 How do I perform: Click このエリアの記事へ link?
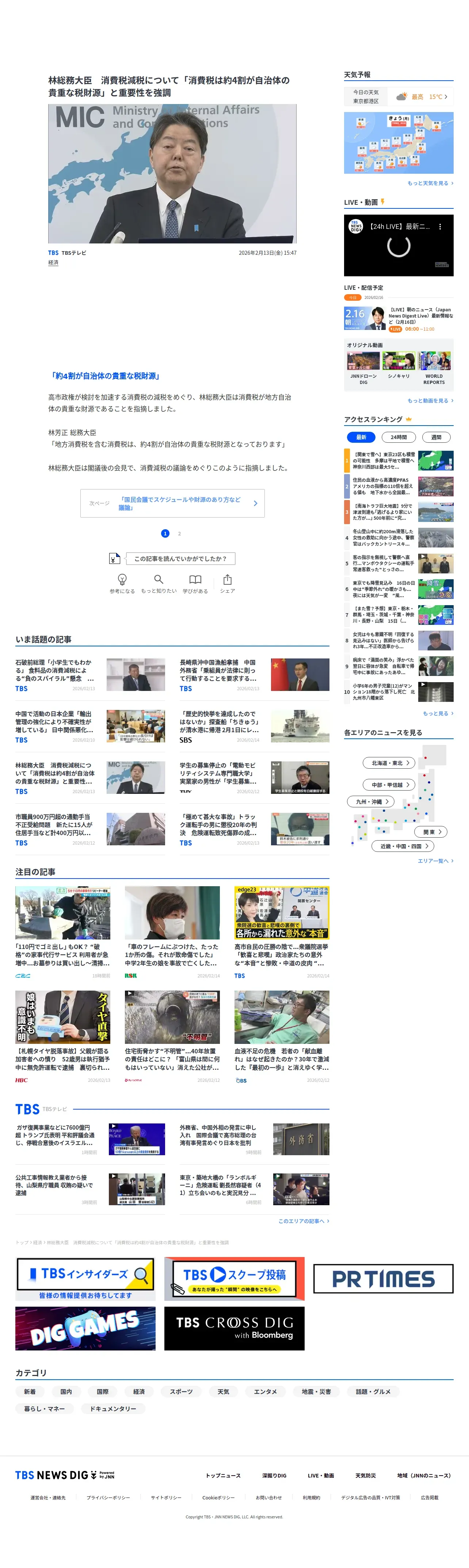(x=304, y=1221)
